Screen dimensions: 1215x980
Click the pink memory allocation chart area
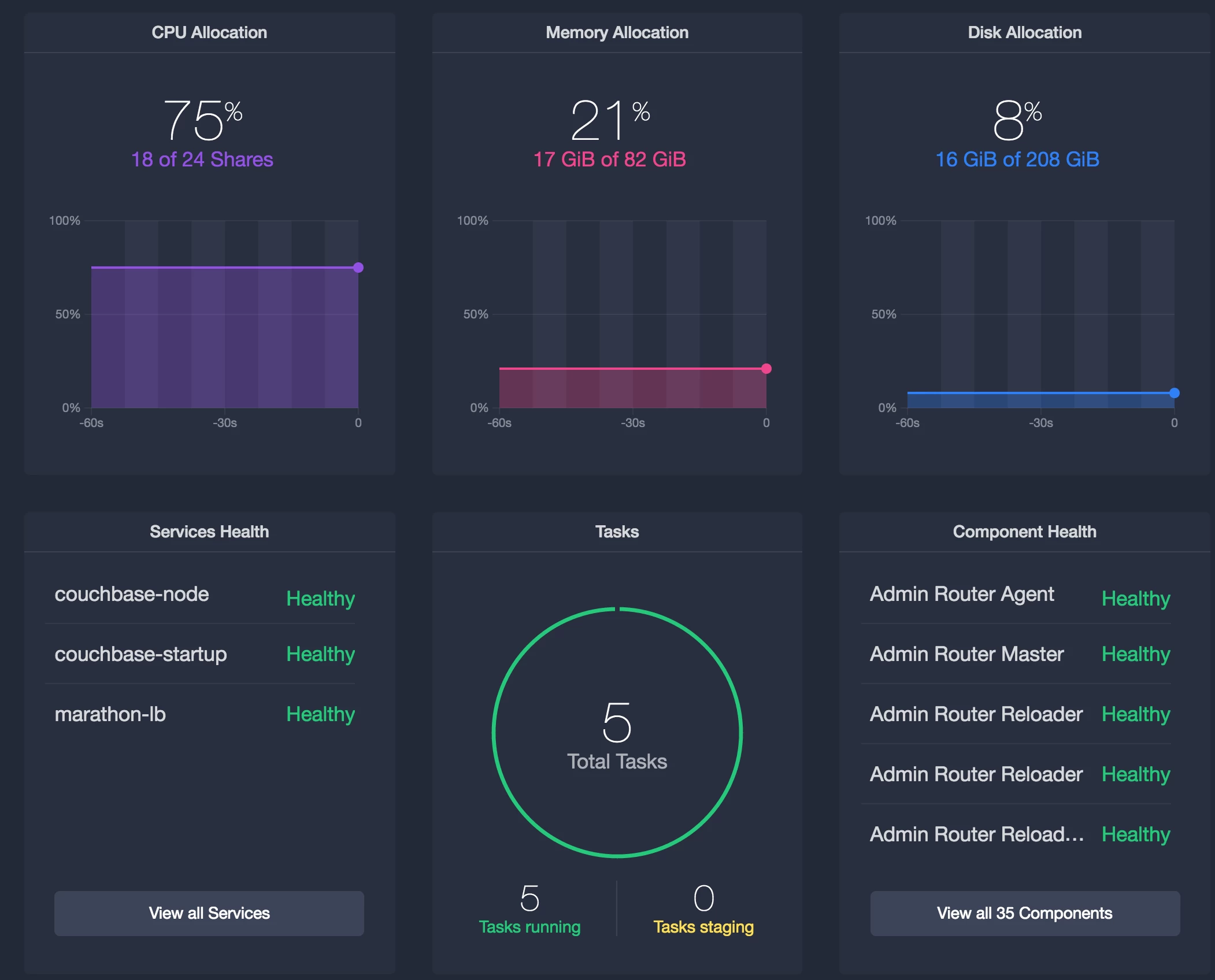pyautogui.click(x=633, y=388)
